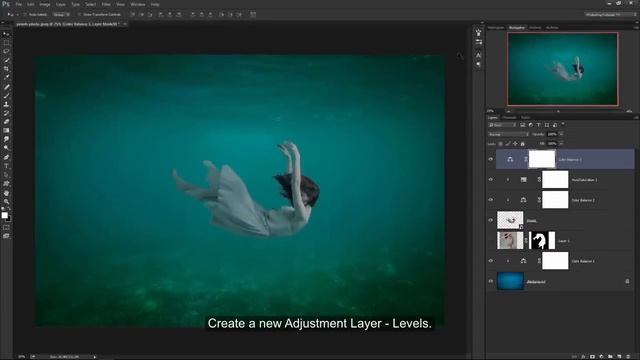Close the open document tab
Viewport: 640px width, 360px height.
125,24
